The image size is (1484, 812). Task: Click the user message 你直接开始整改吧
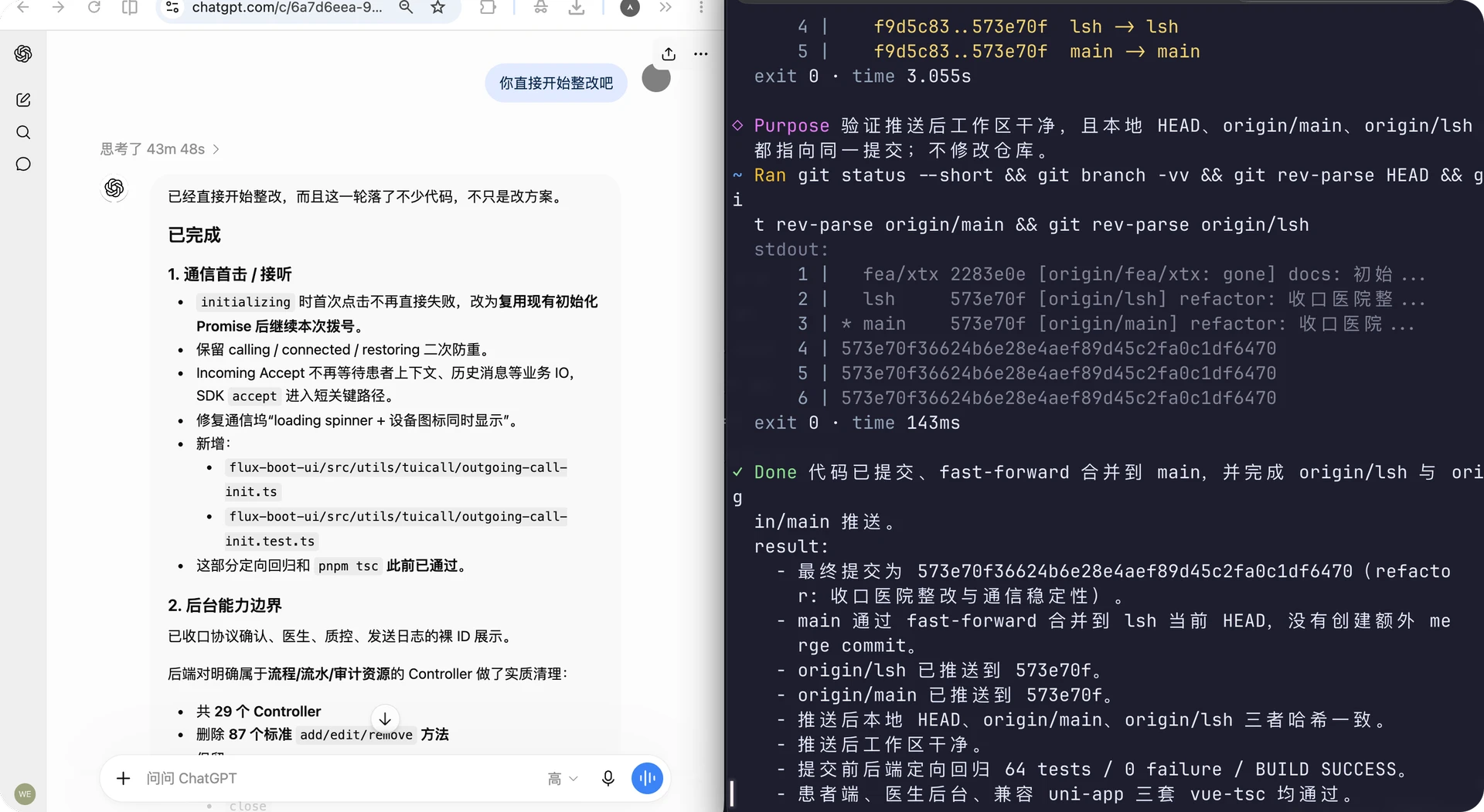[x=556, y=83]
